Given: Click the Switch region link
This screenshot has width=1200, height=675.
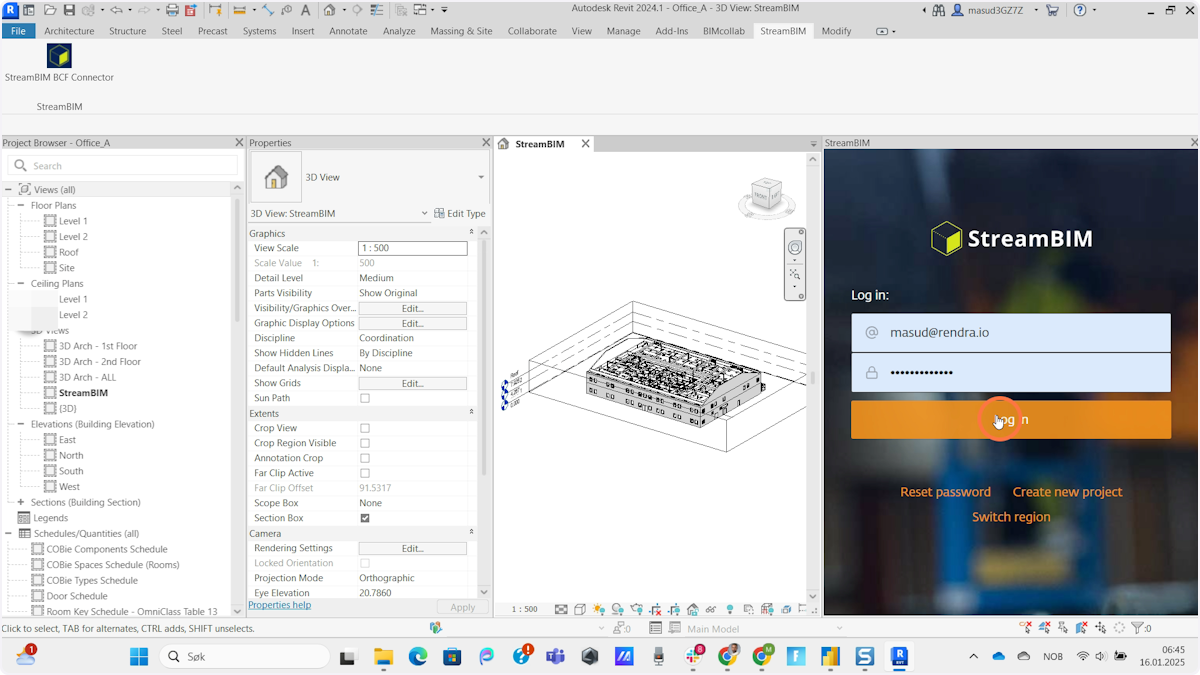Looking at the screenshot, I should [x=1011, y=517].
